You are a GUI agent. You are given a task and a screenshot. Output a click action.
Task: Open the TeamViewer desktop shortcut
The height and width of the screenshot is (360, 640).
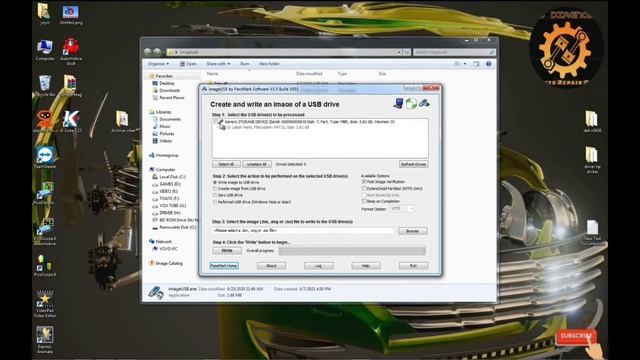pyautogui.click(x=45, y=158)
